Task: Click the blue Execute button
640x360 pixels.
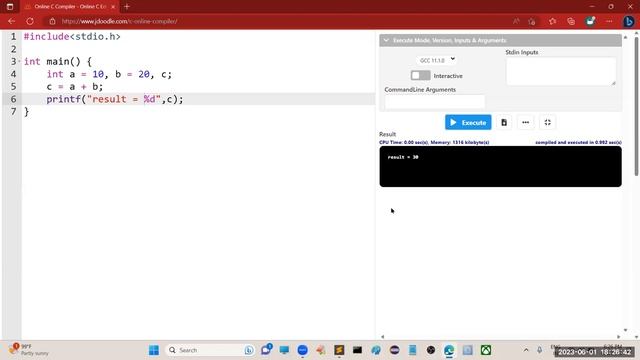Action: click(x=468, y=122)
